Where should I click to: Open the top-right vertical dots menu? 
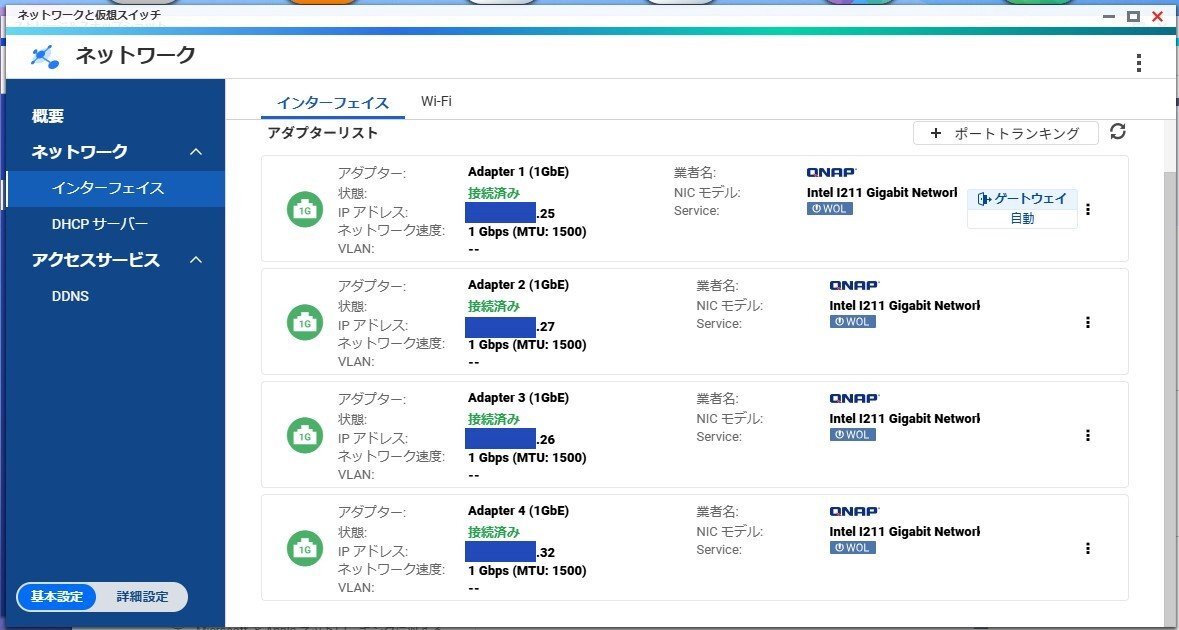(1138, 61)
